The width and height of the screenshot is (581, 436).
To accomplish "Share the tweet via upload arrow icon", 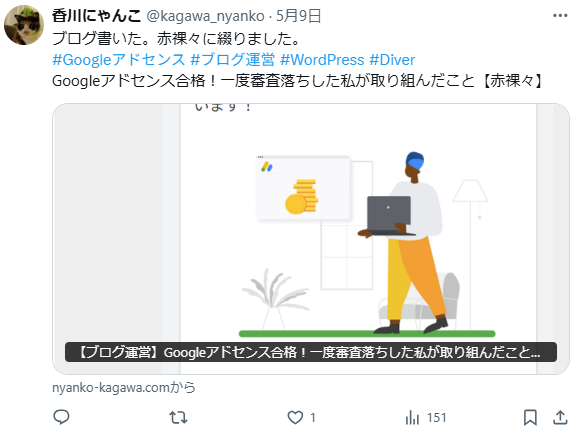I will pyautogui.click(x=560, y=417).
